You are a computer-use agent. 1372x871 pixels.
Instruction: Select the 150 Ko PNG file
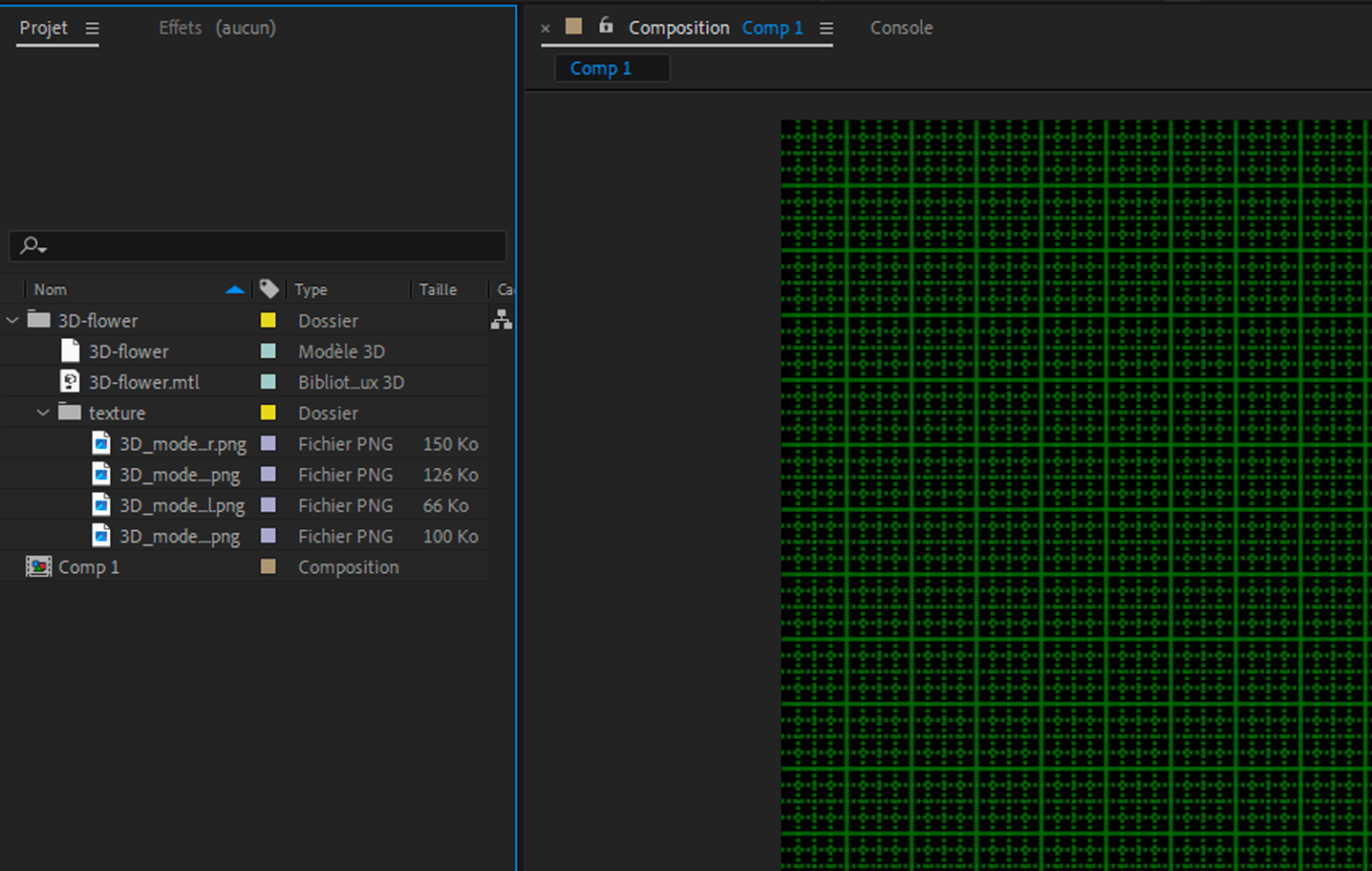182,444
